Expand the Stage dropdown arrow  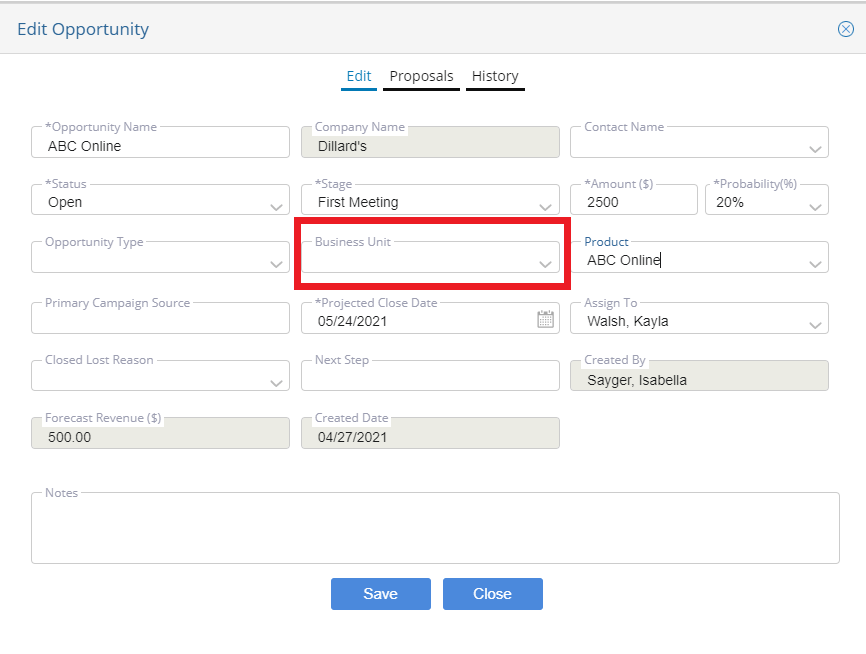[x=546, y=208]
